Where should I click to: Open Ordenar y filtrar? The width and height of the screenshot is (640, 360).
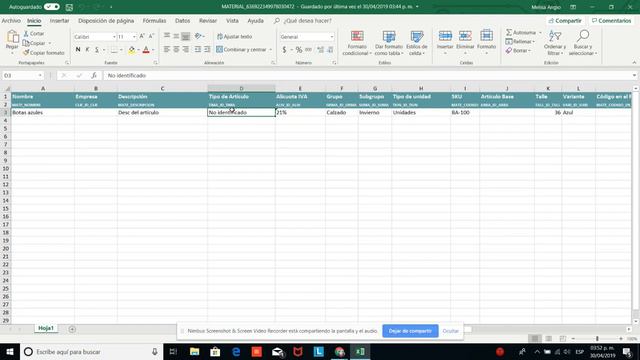(555, 42)
